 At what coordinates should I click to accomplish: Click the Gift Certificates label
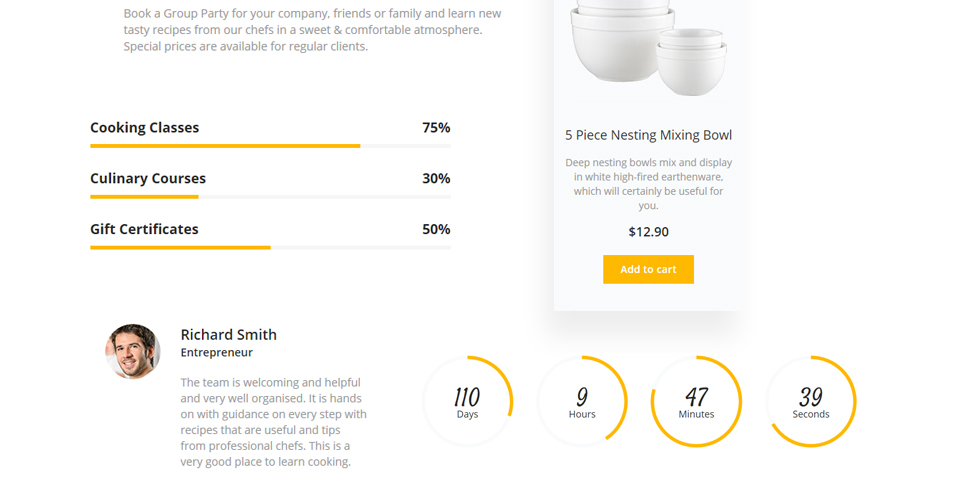(x=144, y=229)
